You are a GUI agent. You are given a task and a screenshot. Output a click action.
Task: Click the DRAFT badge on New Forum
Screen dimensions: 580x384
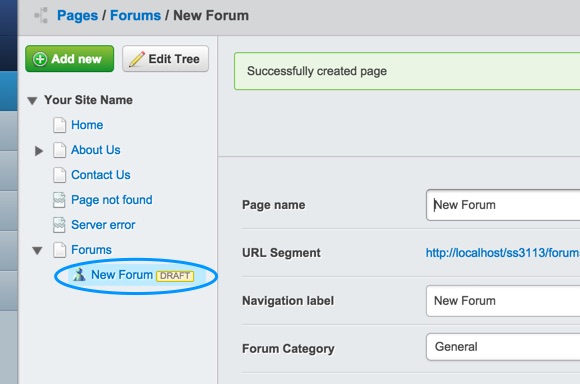(x=175, y=276)
